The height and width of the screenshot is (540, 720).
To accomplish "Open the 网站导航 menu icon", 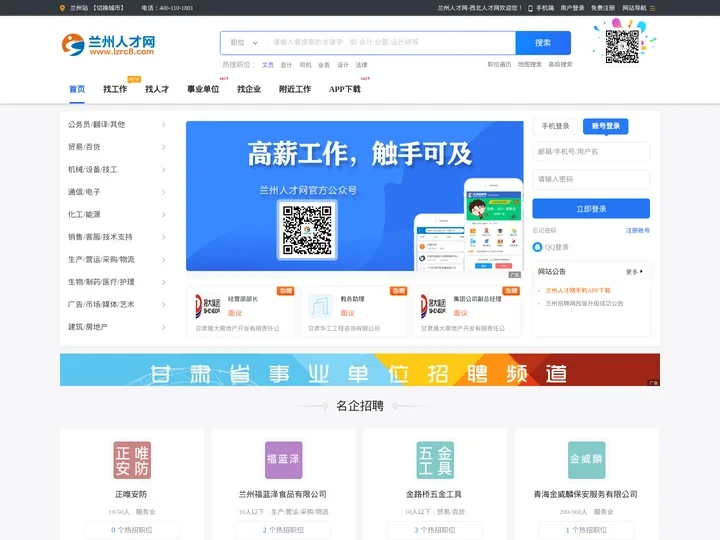I will (652, 8).
